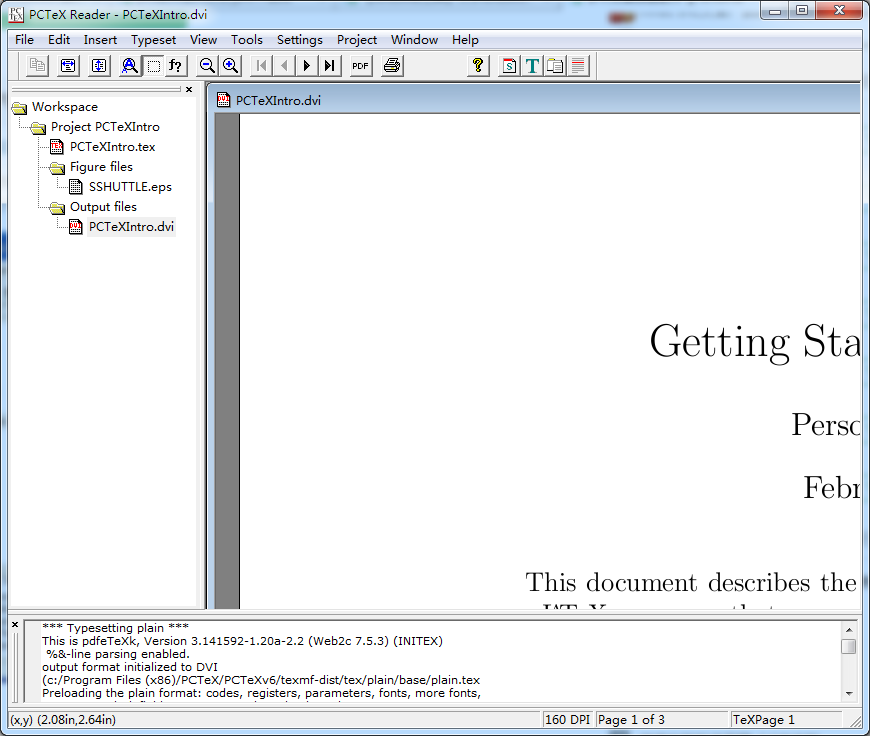Viewport: 870px width, 736px height.
Task: Select the Figure files folder label
Action: (102, 167)
